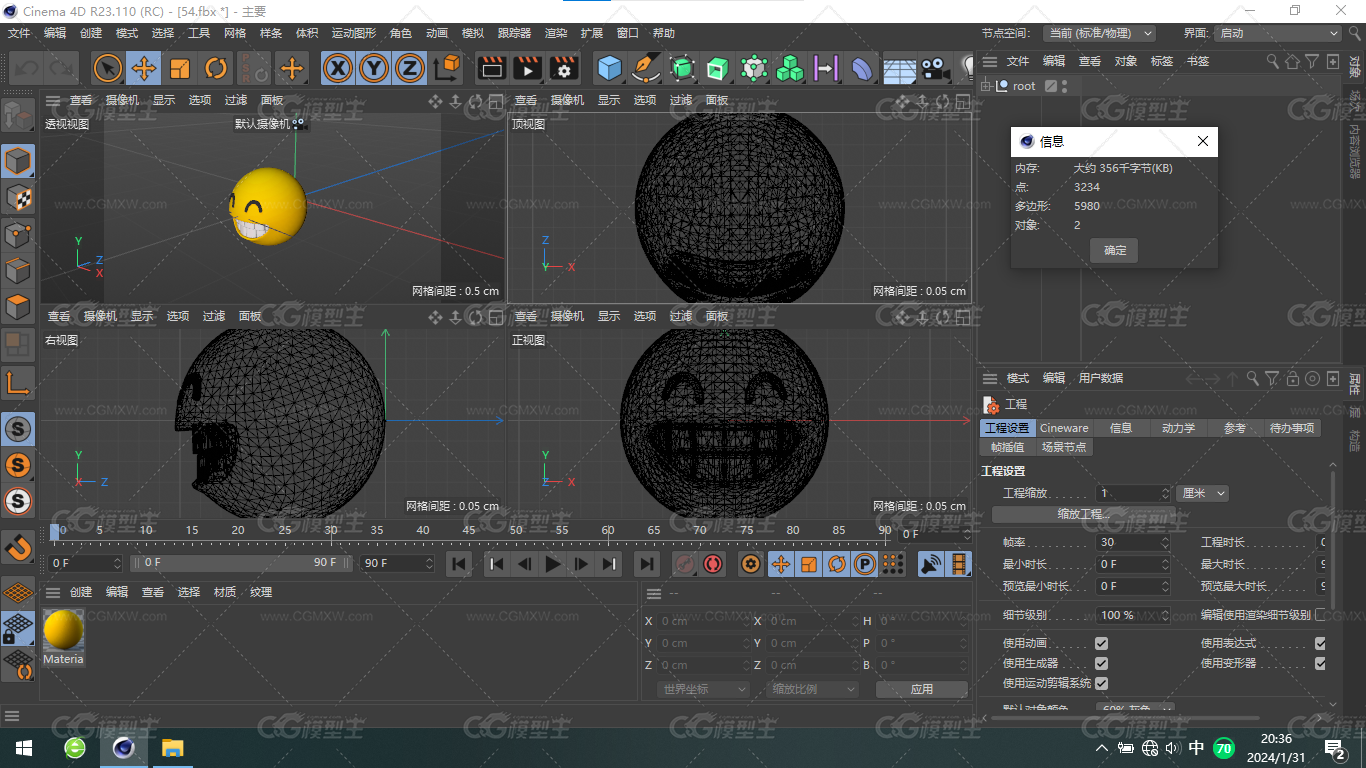
Task: Toggle Autokeying red circle button
Action: click(712, 564)
